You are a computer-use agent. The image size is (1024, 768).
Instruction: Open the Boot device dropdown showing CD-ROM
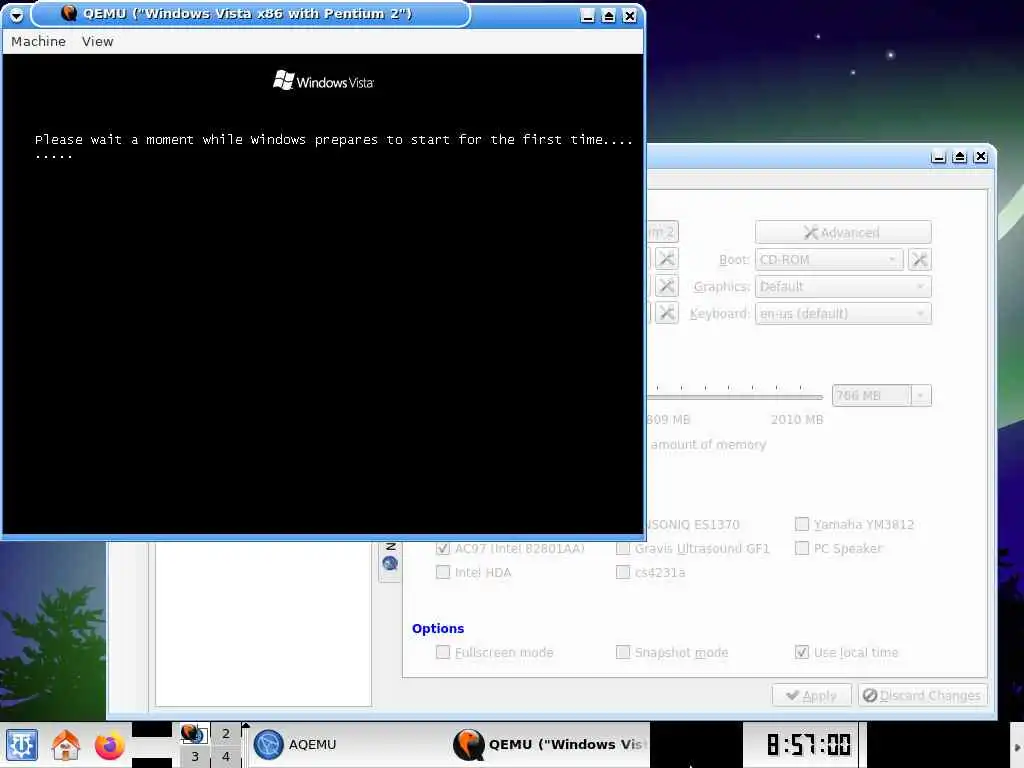pos(829,259)
